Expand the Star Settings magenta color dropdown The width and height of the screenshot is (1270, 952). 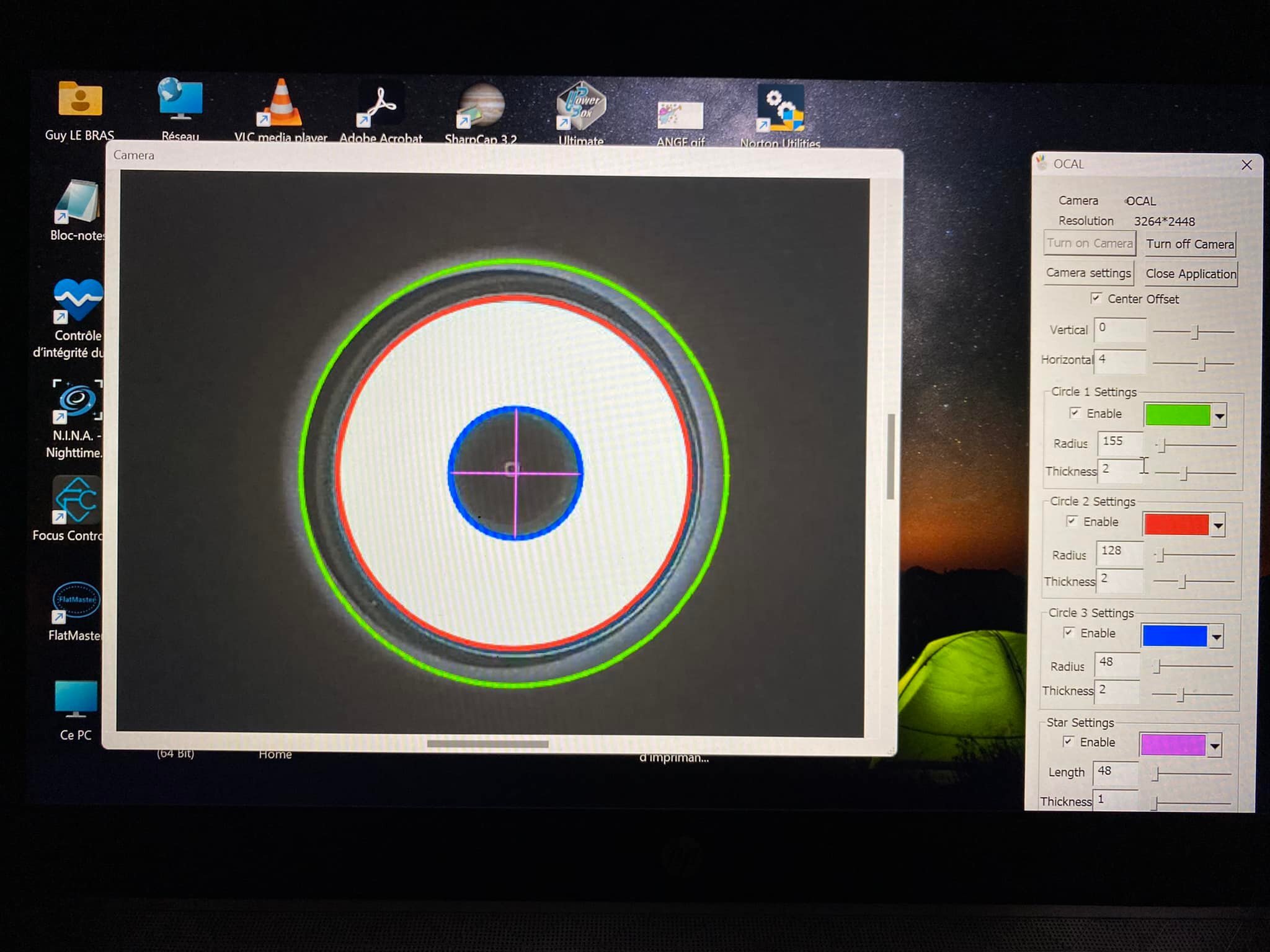coord(1214,746)
